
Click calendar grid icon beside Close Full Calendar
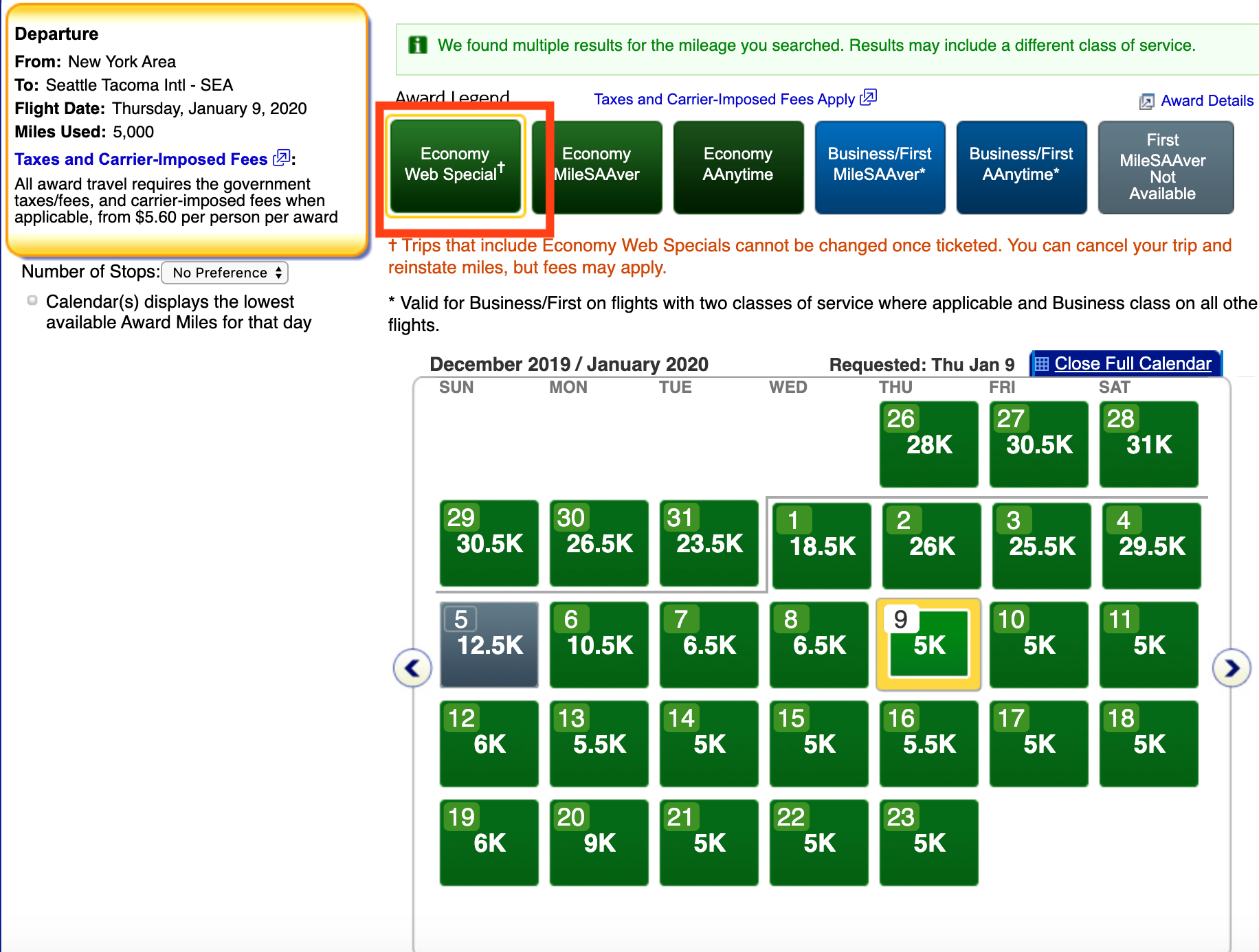(x=1042, y=364)
